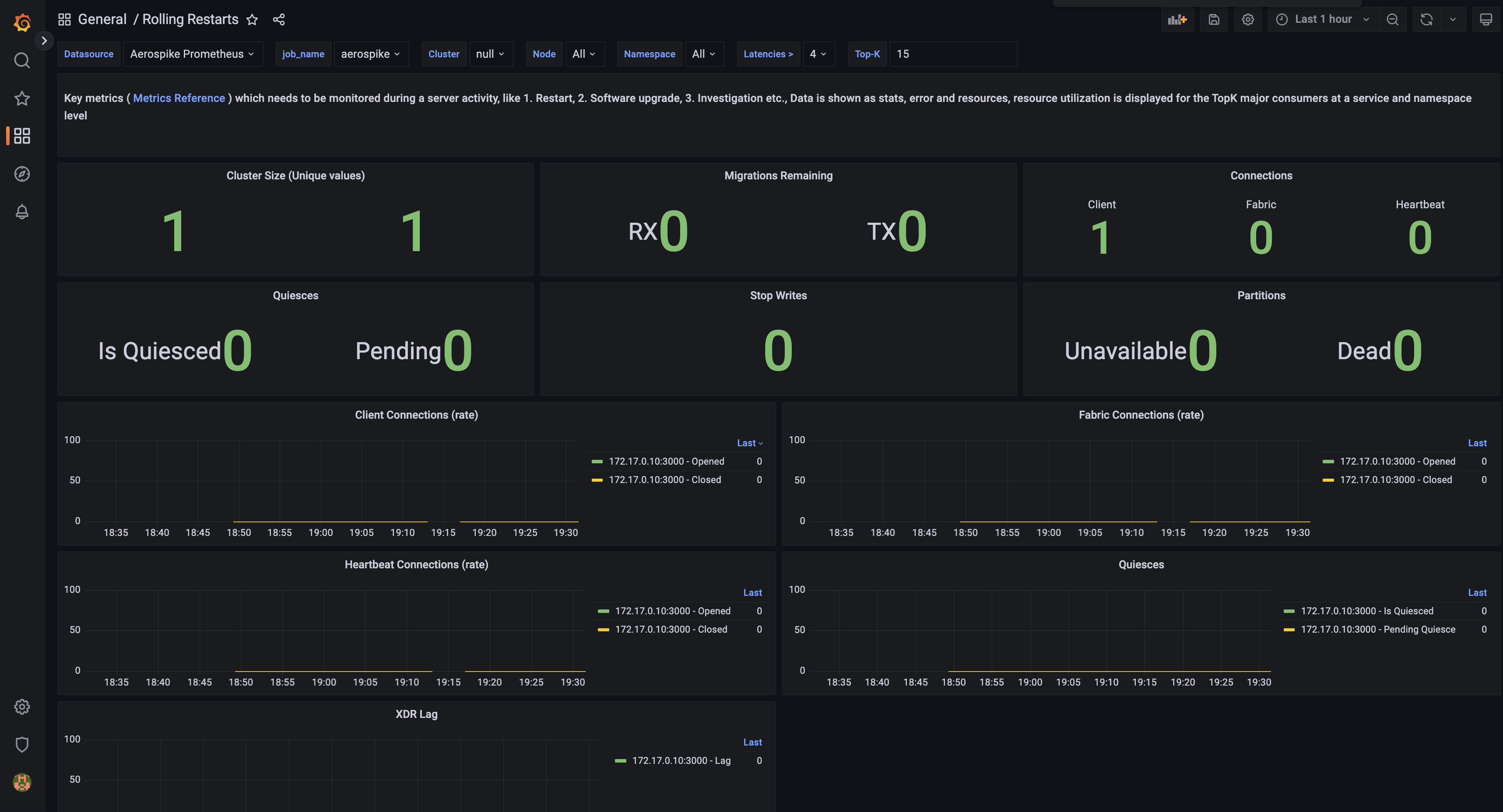Share the dashboard via the share icon
This screenshot has width=1503, height=812.
[279, 20]
